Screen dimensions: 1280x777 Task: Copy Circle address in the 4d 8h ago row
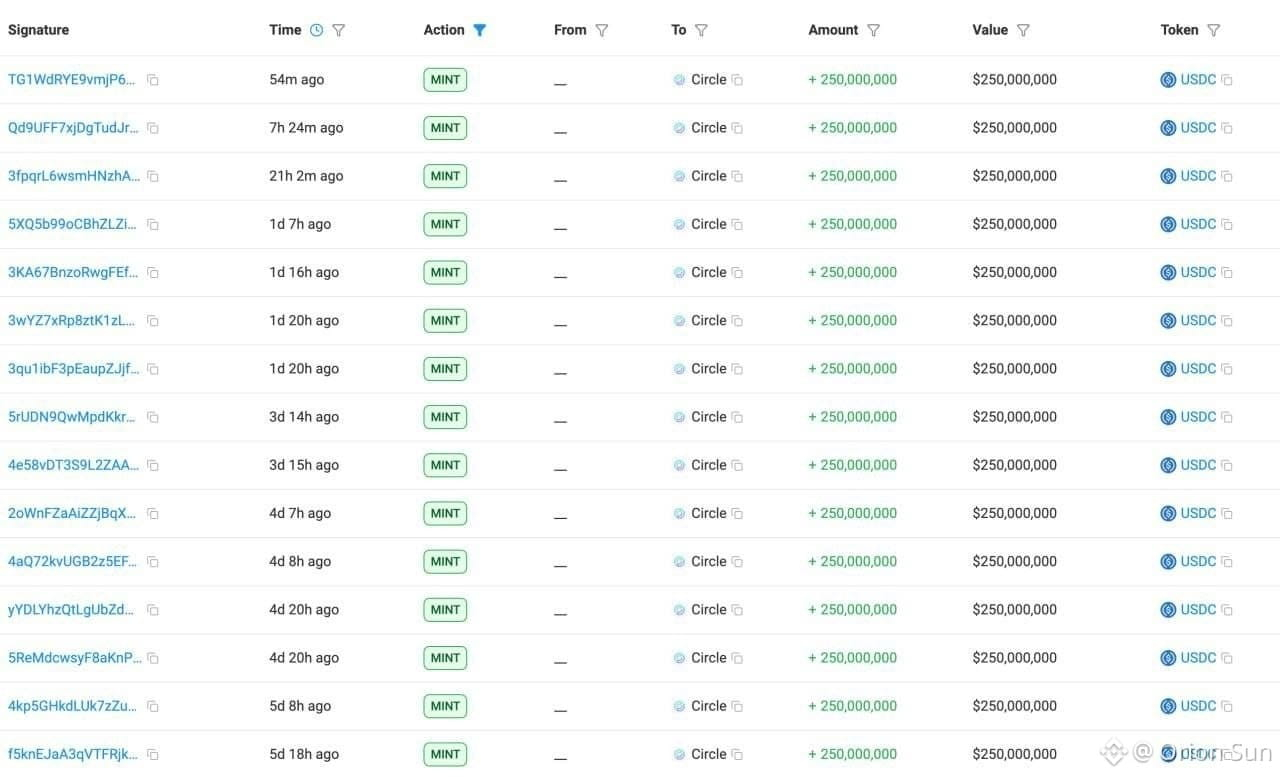[x=737, y=562]
